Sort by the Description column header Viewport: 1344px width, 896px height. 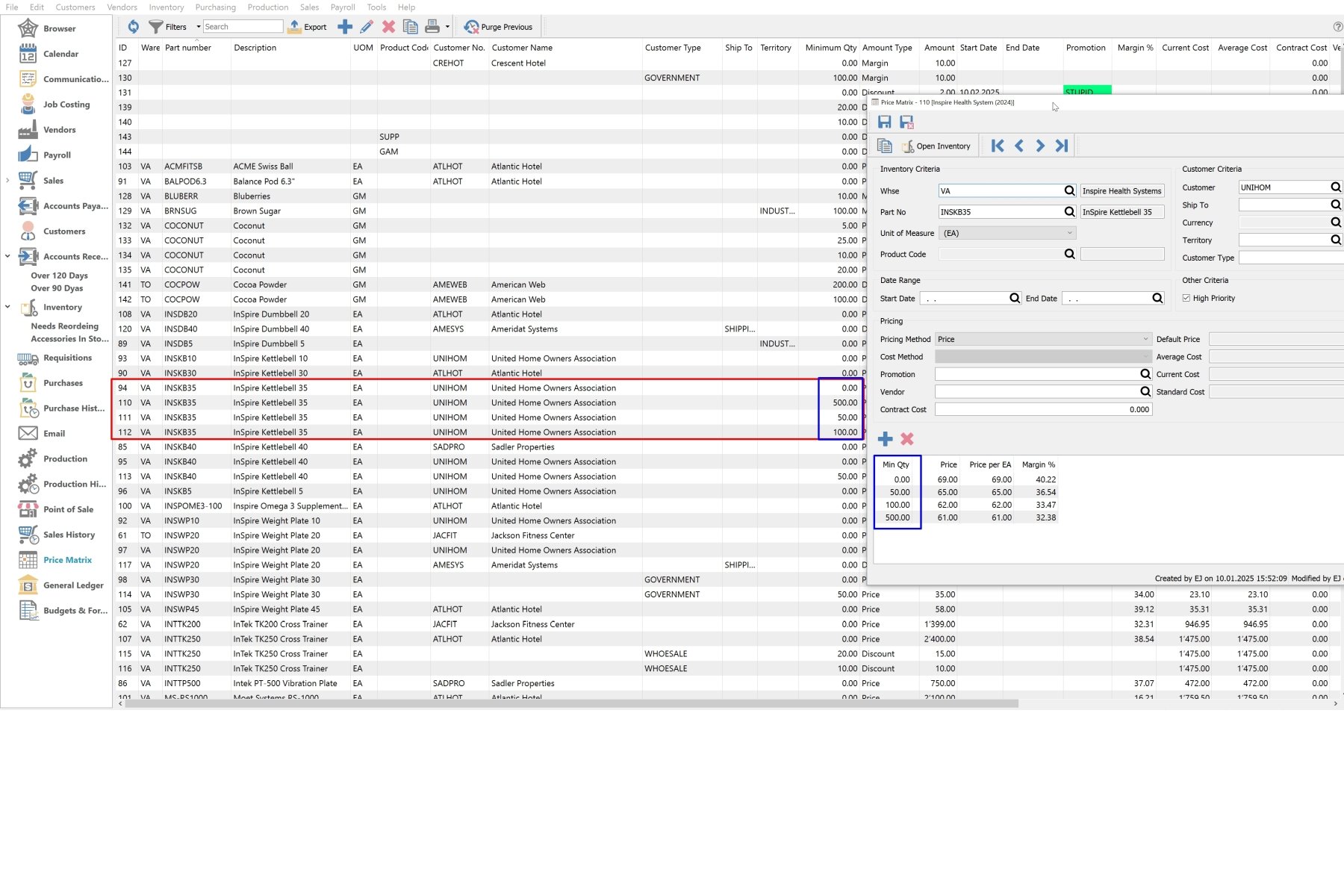[255, 48]
